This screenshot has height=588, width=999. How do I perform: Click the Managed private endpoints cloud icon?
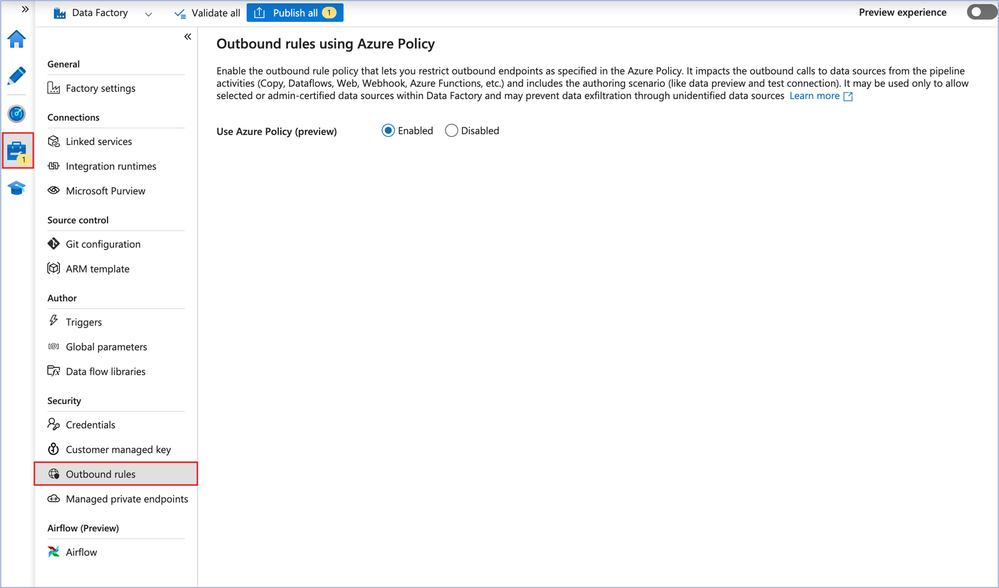tap(54, 498)
